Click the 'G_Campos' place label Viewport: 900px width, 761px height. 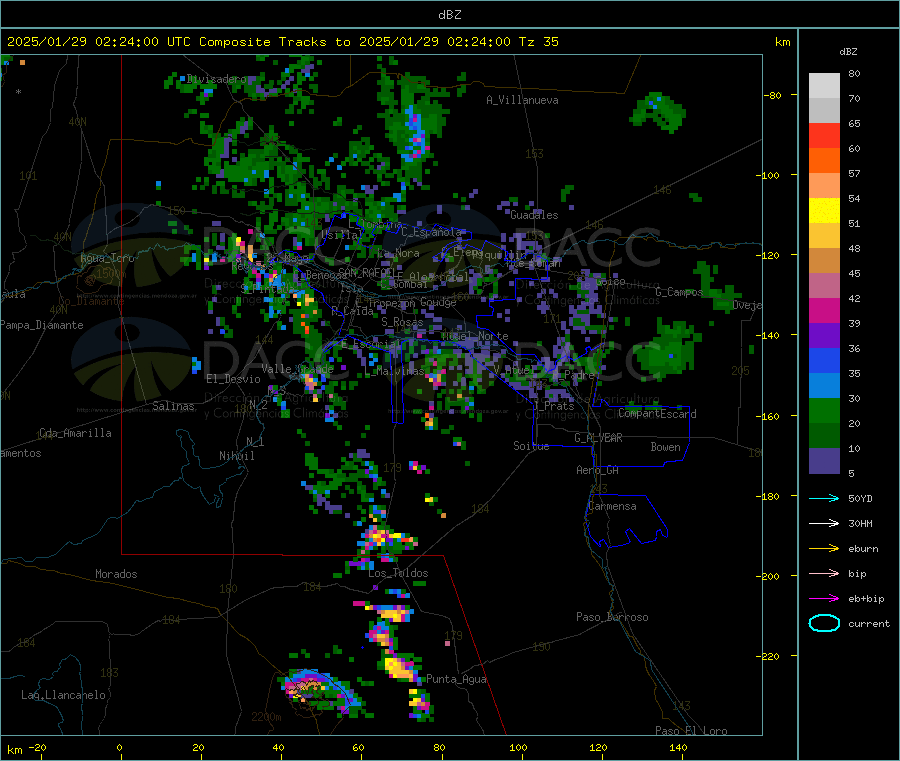click(x=679, y=293)
